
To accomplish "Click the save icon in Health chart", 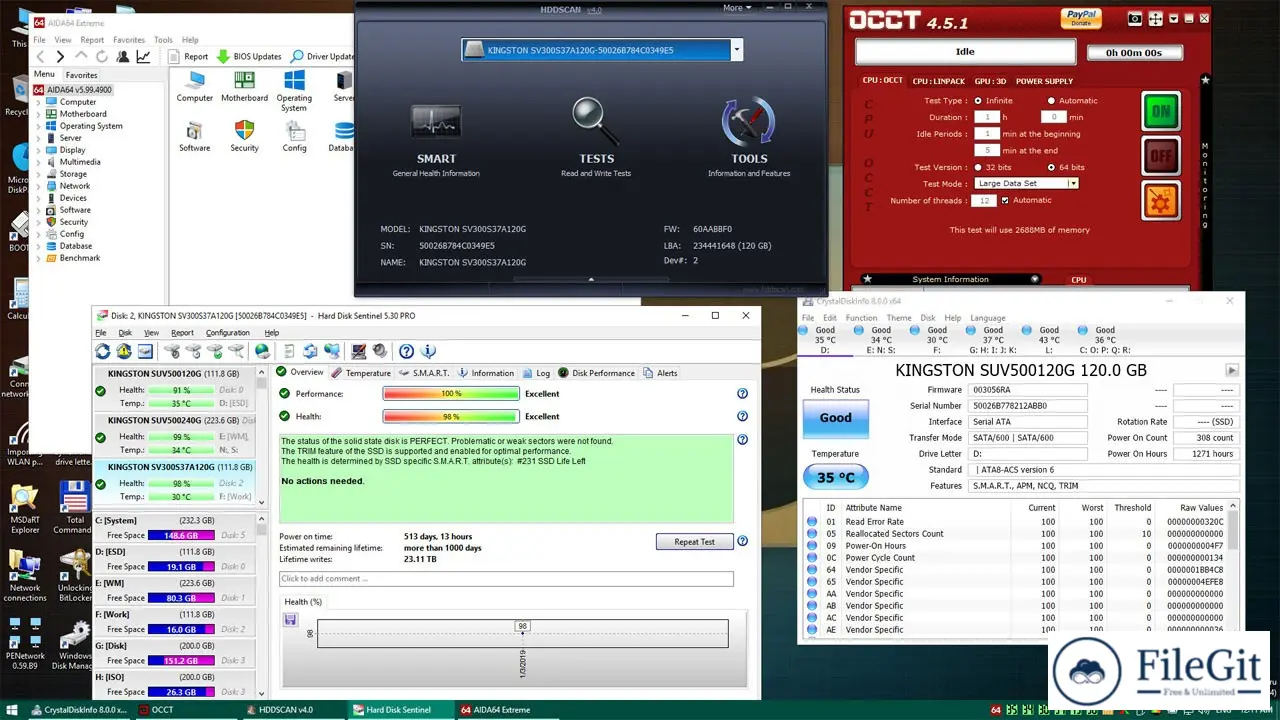I will (291, 620).
